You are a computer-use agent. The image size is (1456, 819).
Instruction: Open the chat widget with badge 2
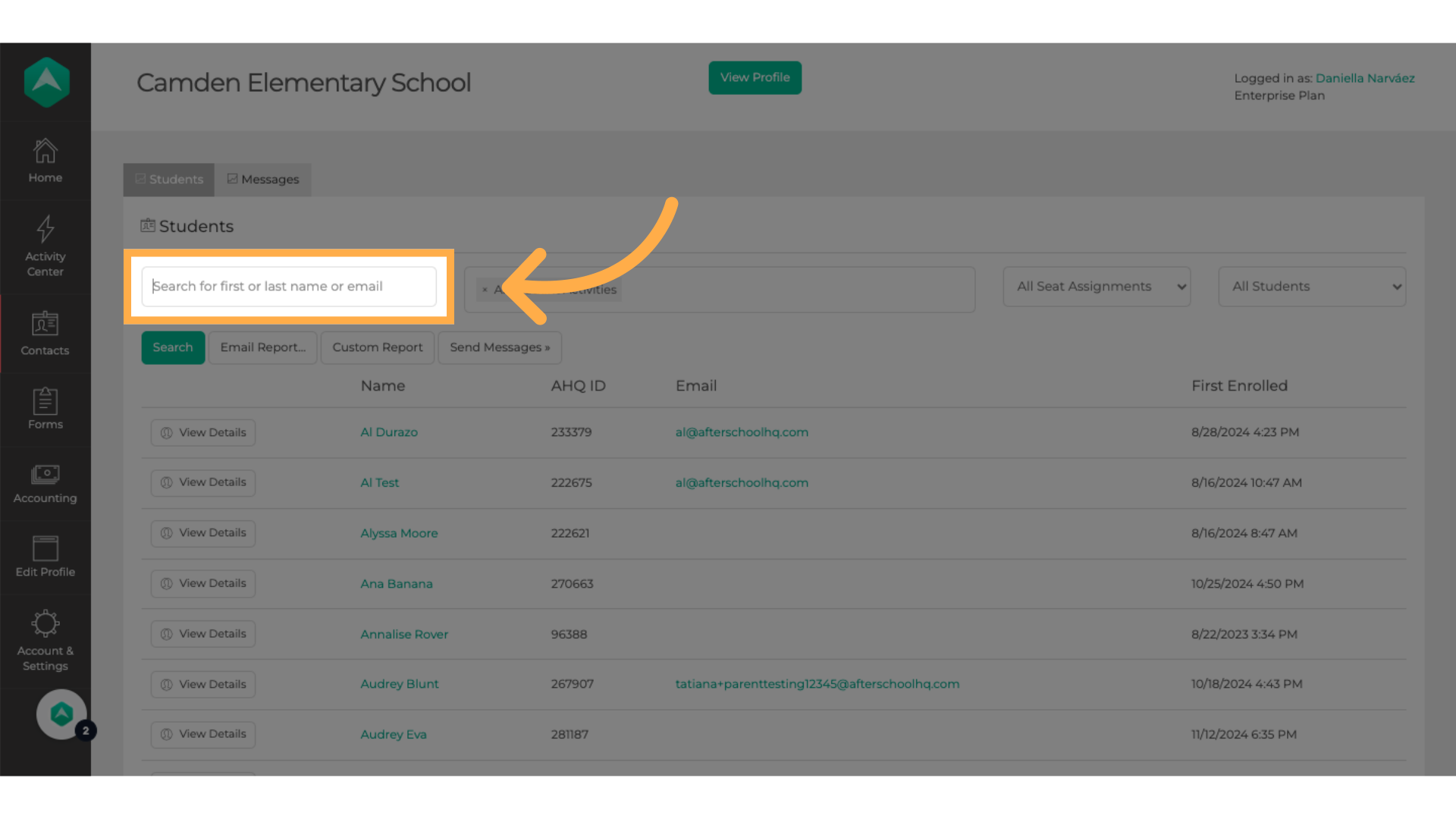pos(62,714)
